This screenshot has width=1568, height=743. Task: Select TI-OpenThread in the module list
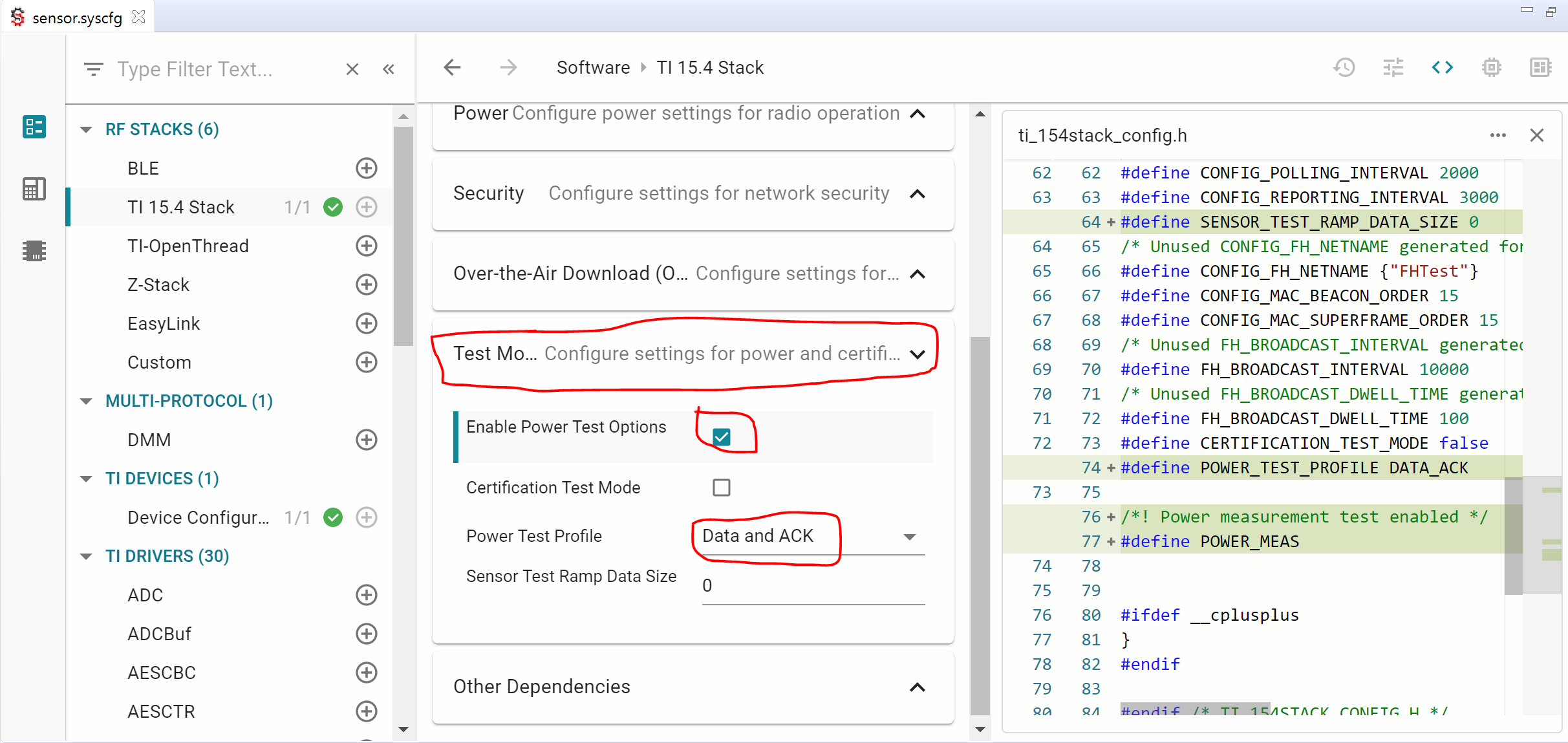tap(188, 246)
